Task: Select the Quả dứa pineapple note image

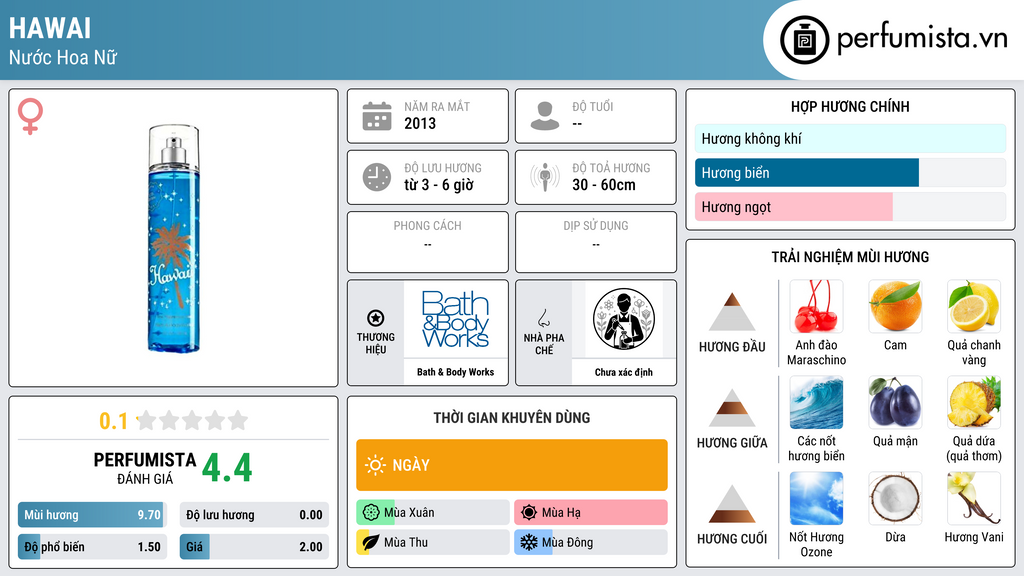Action: pyautogui.click(x=974, y=403)
